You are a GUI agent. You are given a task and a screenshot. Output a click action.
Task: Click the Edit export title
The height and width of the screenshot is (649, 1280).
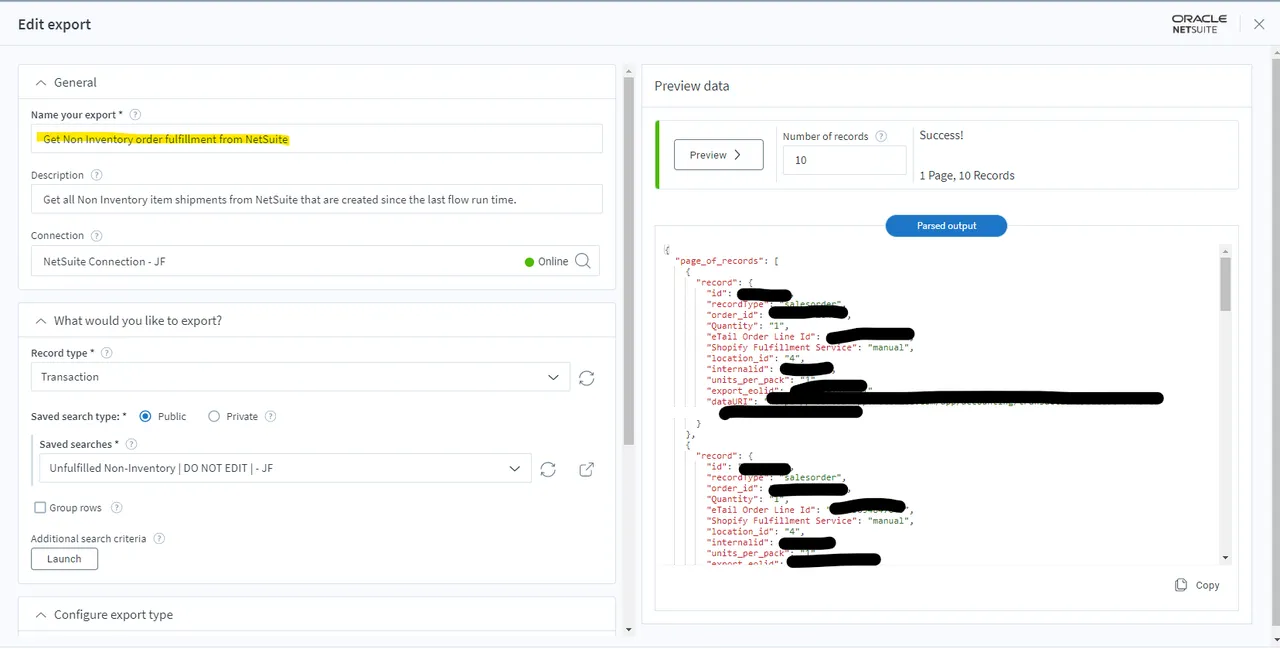tap(54, 24)
